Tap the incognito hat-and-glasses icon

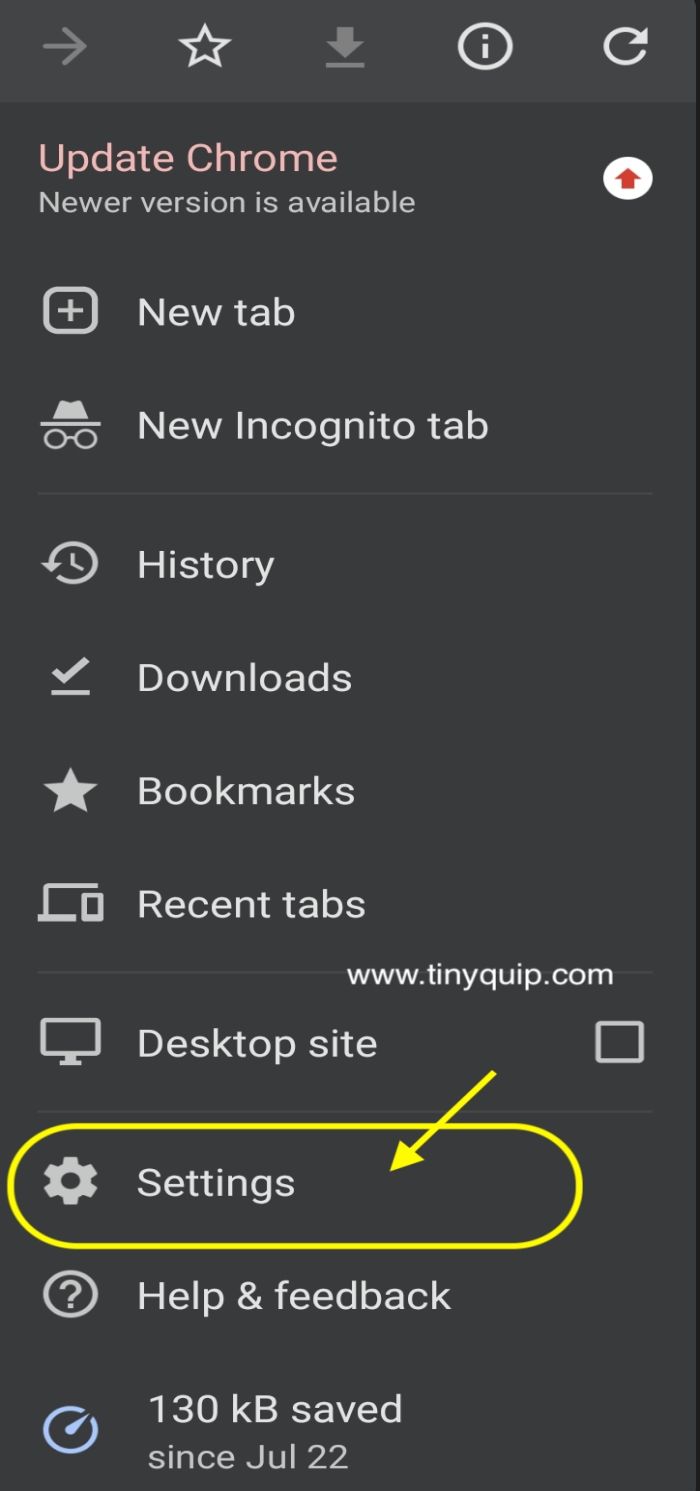coord(70,426)
